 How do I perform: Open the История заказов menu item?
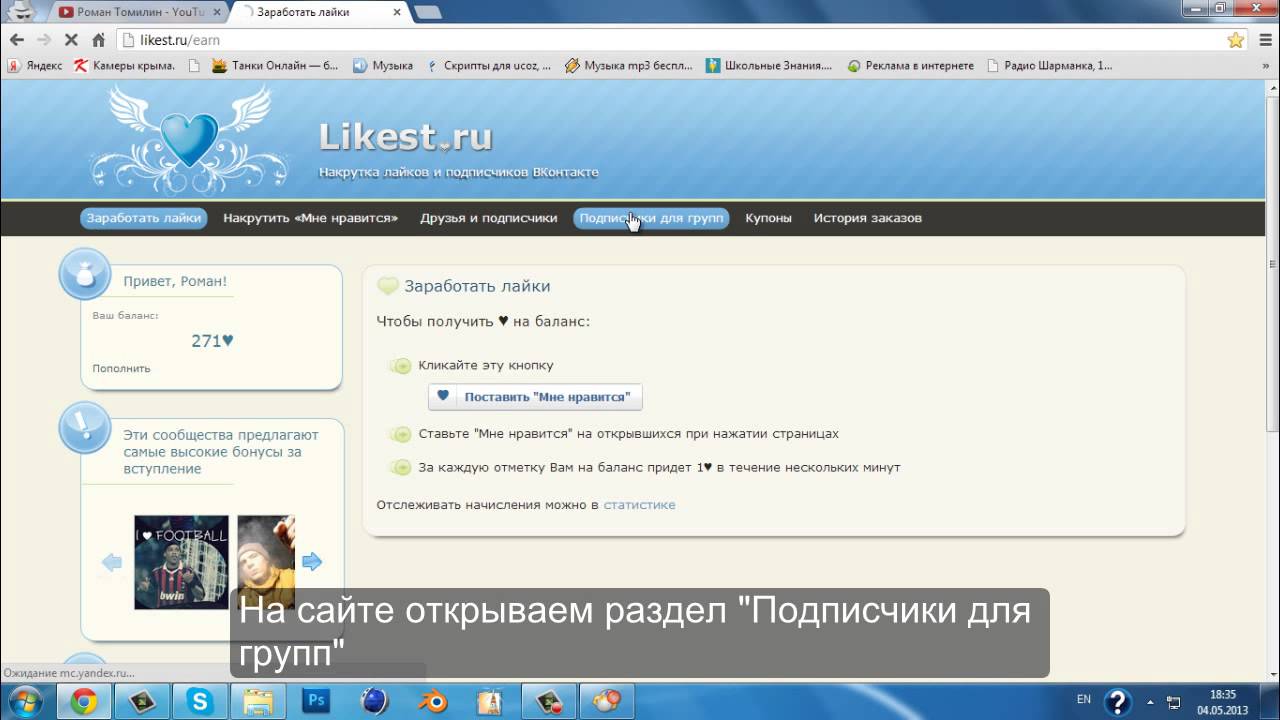[x=867, y=218]
